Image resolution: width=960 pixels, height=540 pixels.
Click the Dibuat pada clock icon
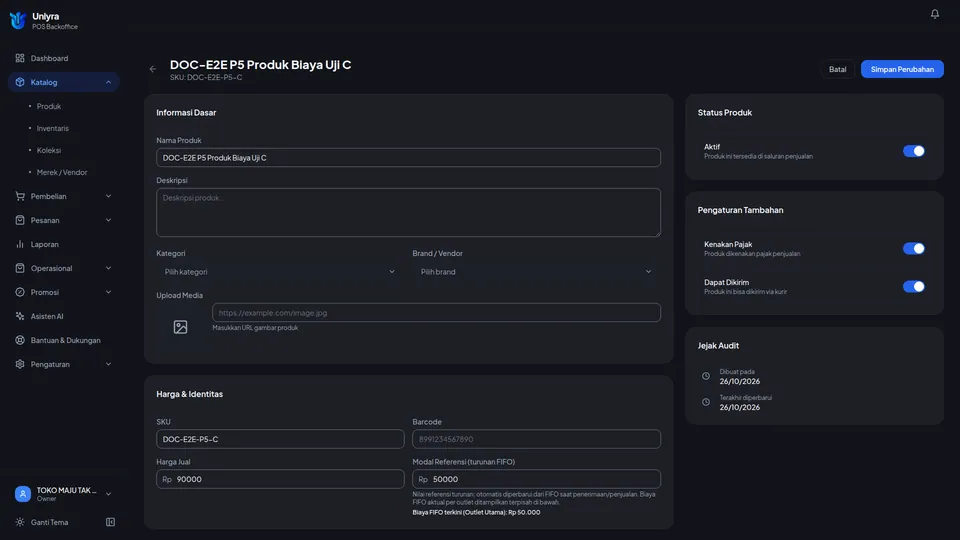[x=706, y=376]
